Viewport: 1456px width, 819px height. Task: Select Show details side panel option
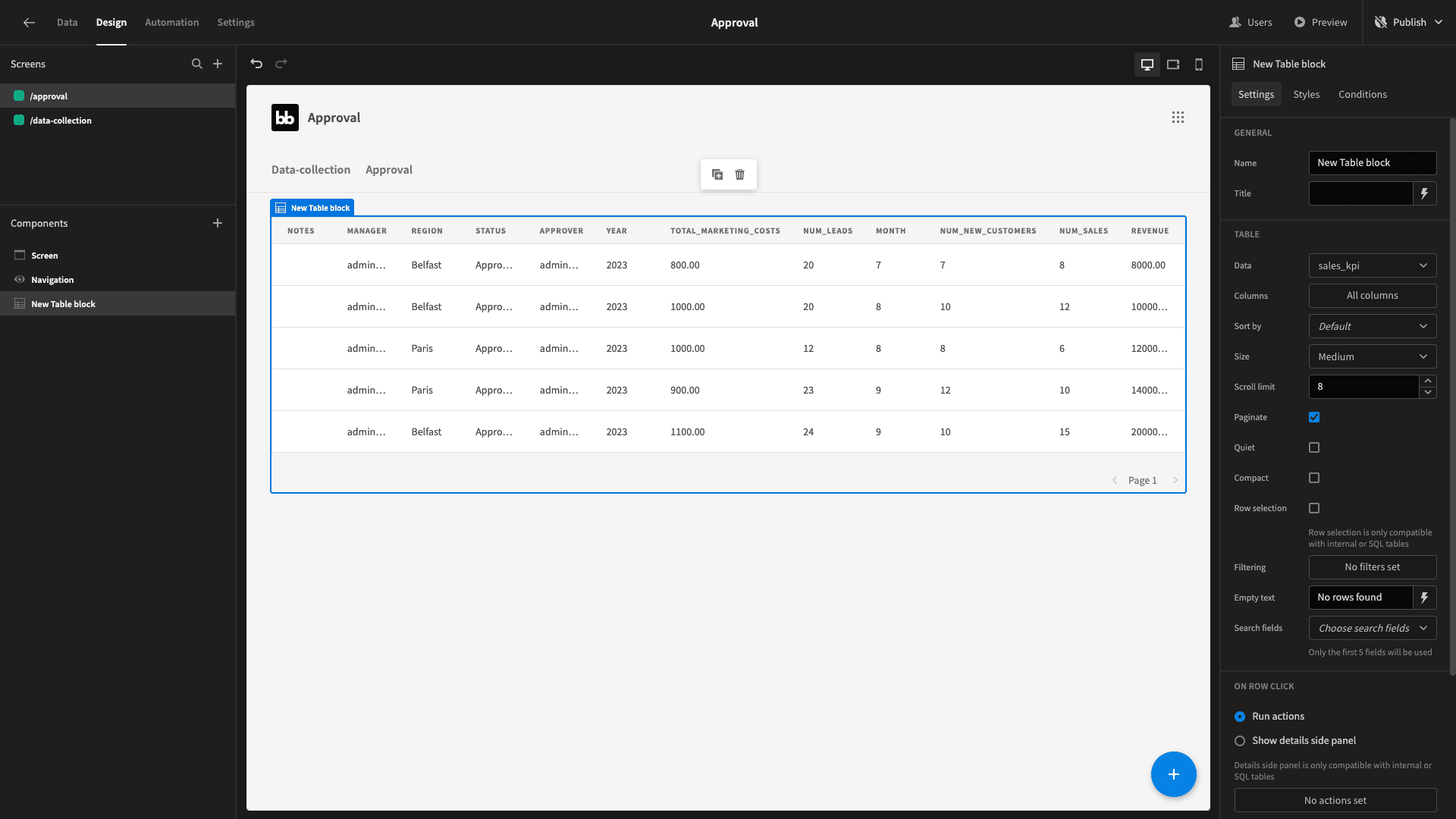[x=1240, y=741]
